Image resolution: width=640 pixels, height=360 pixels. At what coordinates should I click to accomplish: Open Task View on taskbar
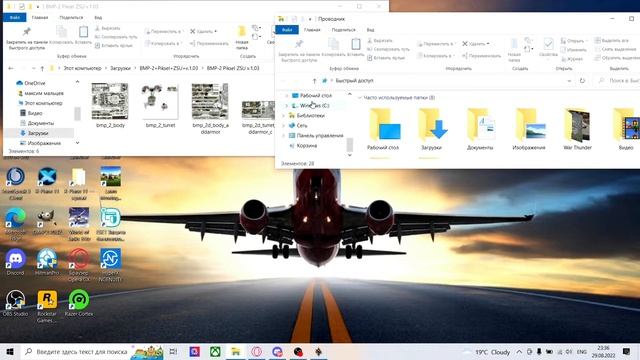click(173, 351)
